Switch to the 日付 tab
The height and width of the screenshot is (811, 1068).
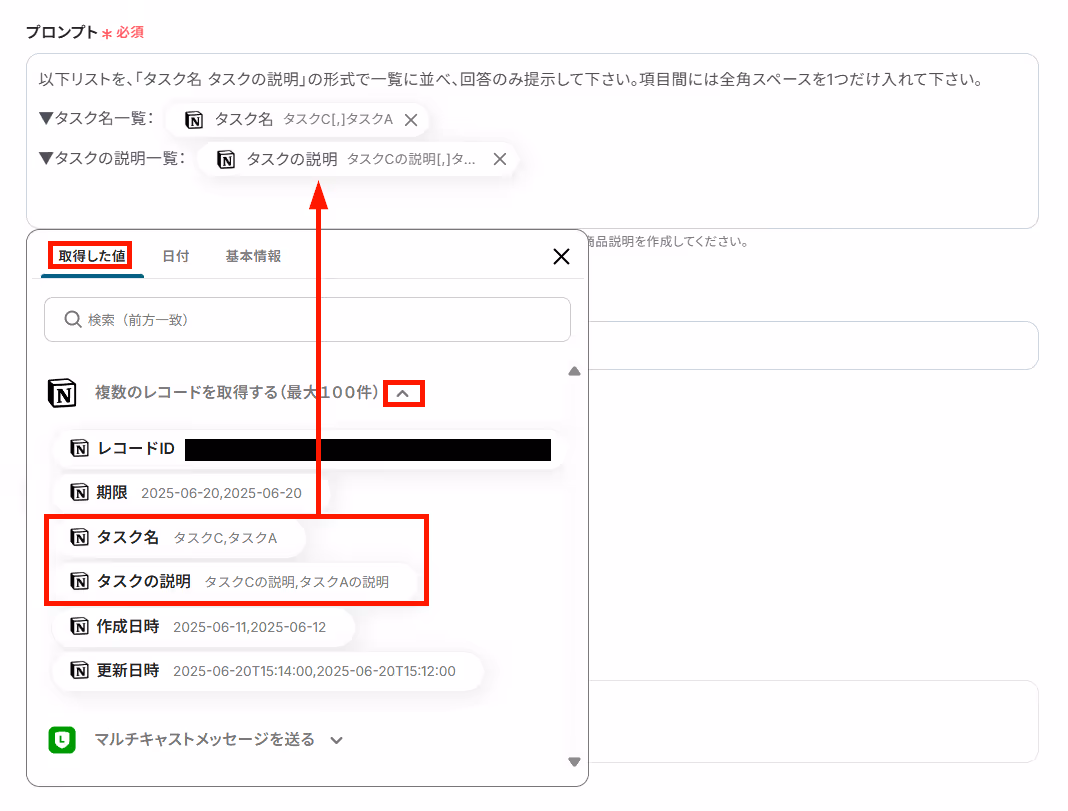(x=176, y=256)
